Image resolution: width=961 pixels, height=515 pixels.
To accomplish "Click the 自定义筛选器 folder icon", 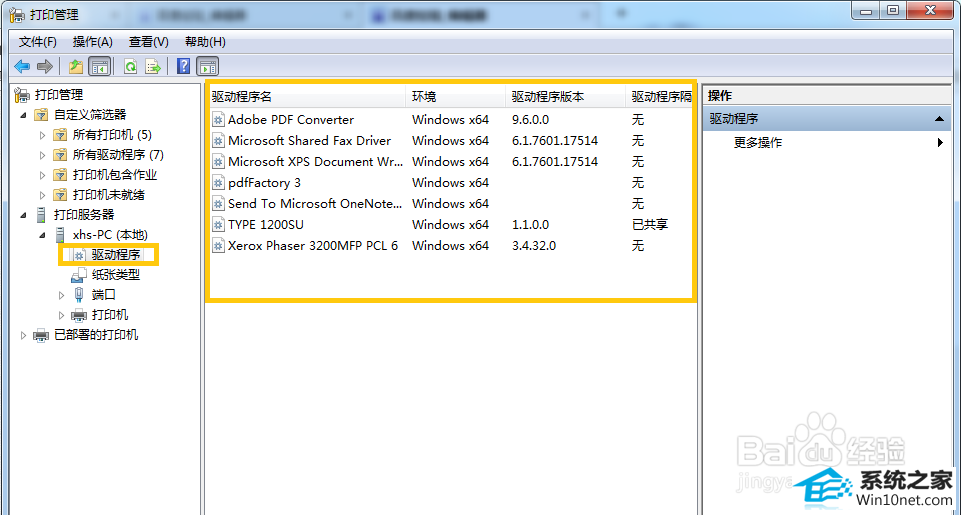I will tap(41, 115).
